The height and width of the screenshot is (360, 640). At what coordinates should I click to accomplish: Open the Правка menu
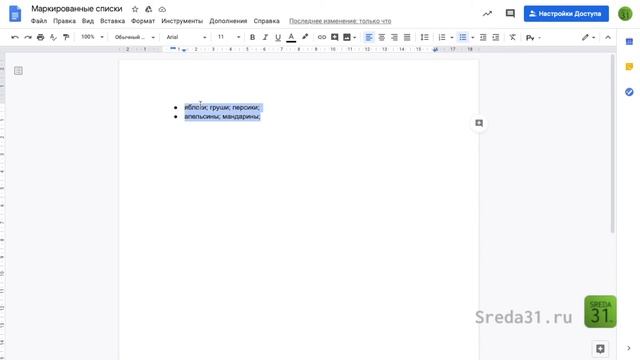pos(64,21)
